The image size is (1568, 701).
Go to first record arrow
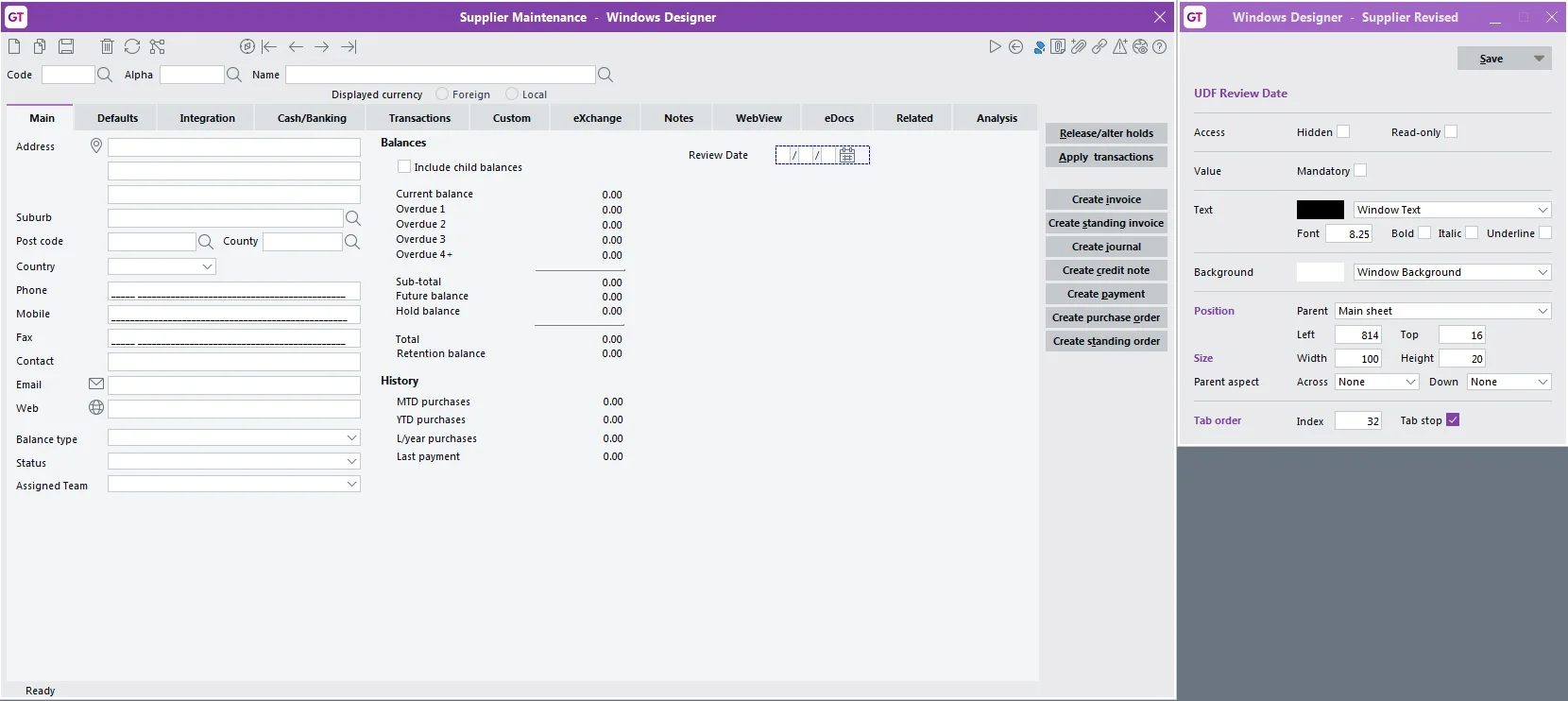point(269,46)
